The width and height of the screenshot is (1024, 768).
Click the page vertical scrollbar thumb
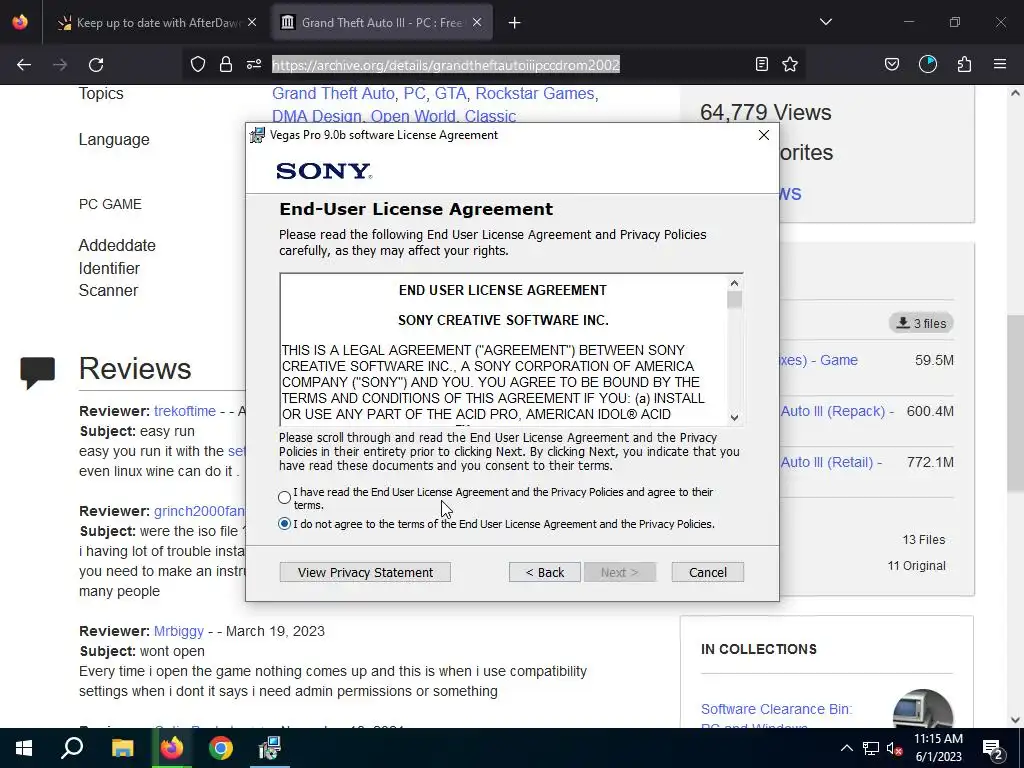[x=1014, y=403]
